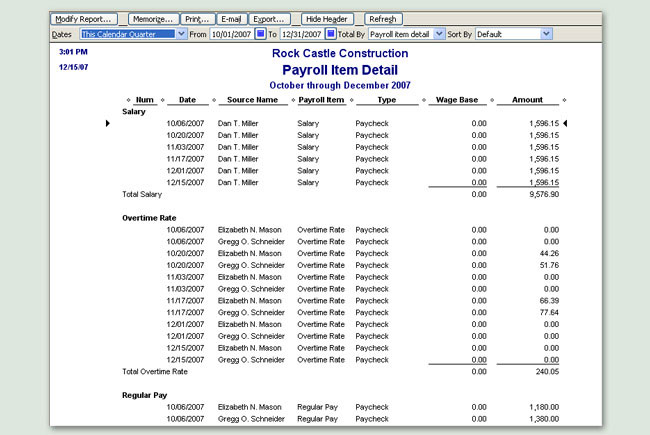650x435 pixels.
Task: Open the Export button
Action: tap(269, 19)
